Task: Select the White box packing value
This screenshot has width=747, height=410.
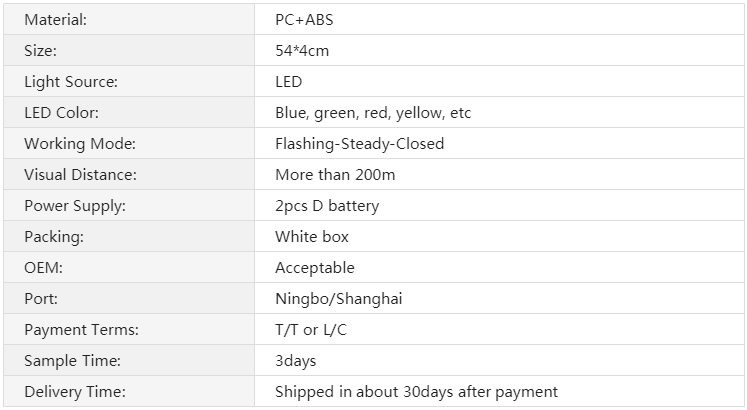Action: (312, 236)
